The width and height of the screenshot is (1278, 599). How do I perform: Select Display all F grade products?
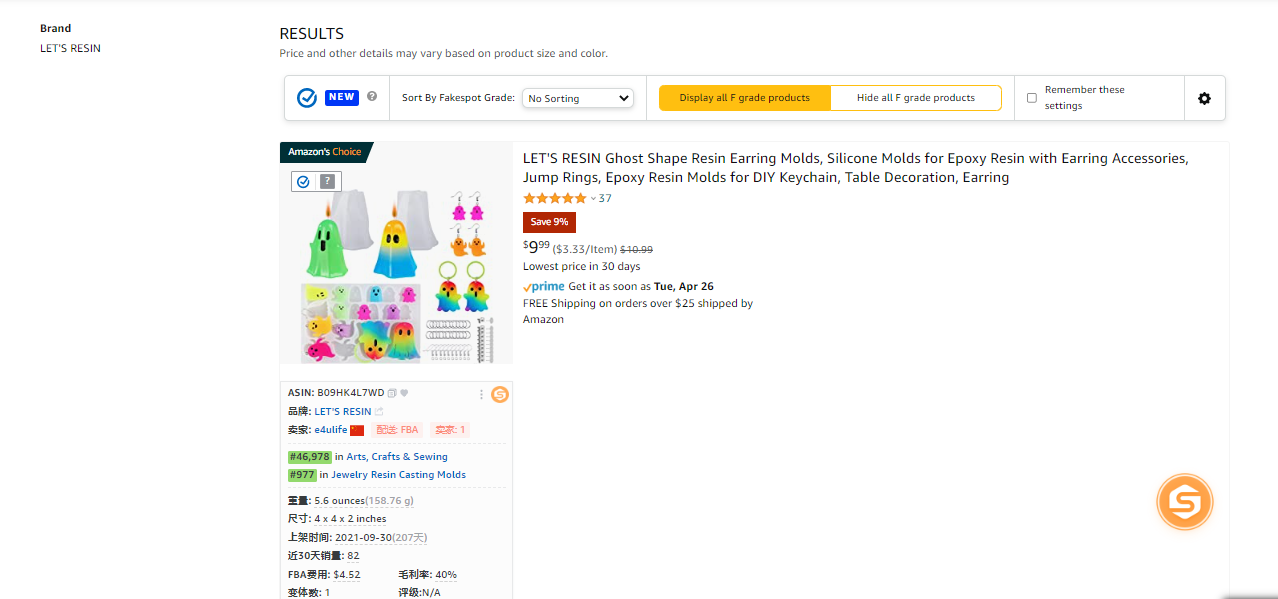pos(744,98)
